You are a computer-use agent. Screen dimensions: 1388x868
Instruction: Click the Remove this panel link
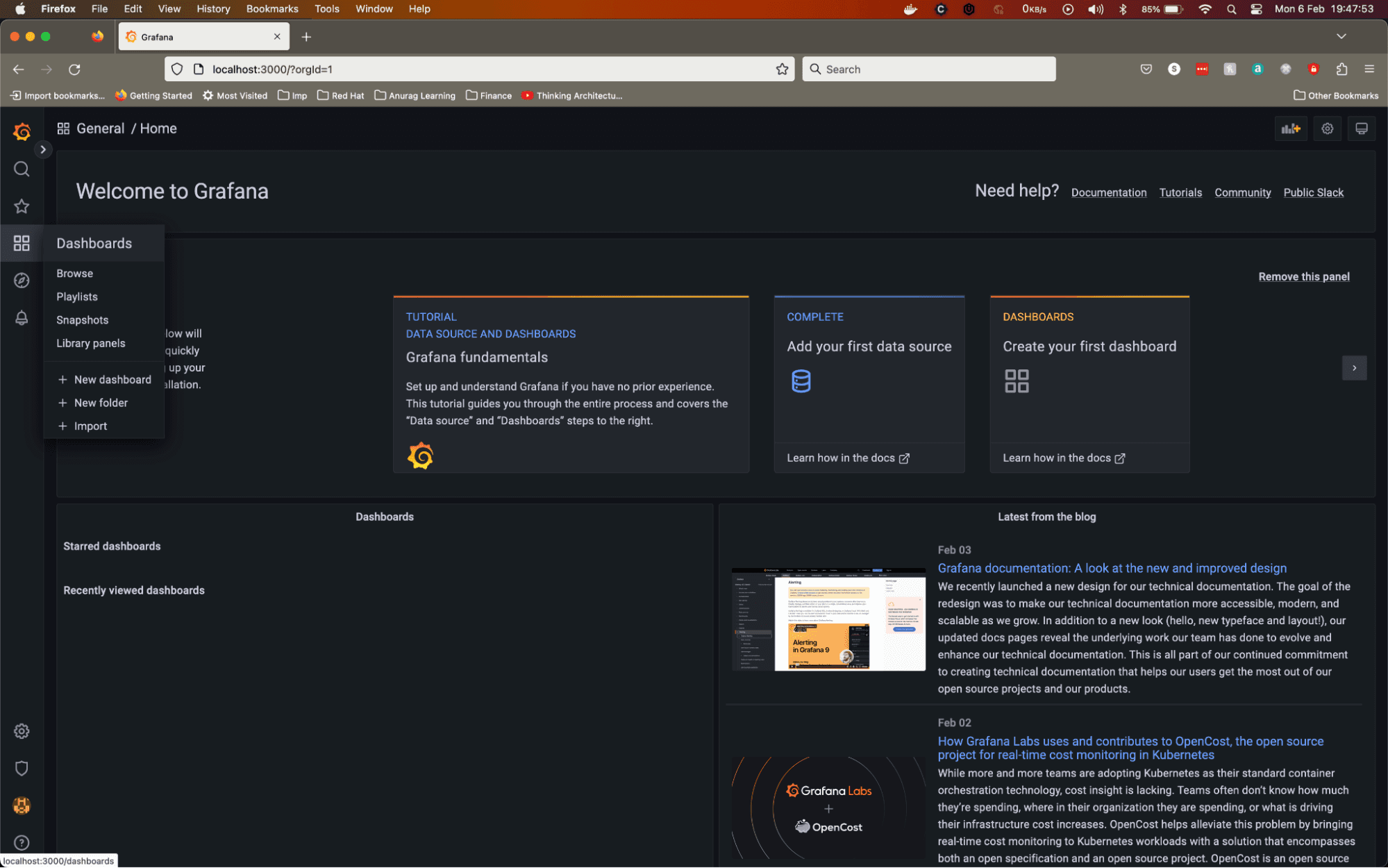[x=1303, y=276]
